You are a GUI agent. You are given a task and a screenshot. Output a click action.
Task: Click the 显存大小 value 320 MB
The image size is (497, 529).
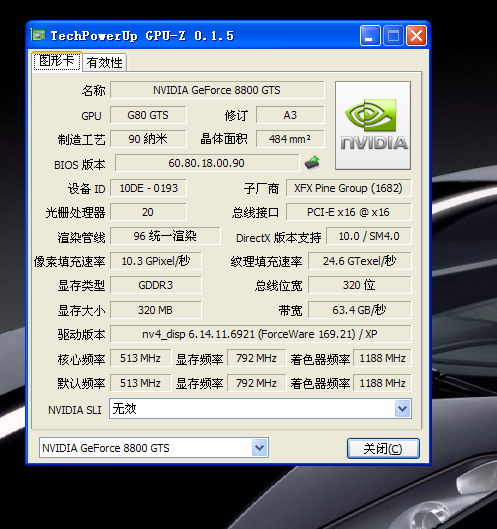point(156,310)
